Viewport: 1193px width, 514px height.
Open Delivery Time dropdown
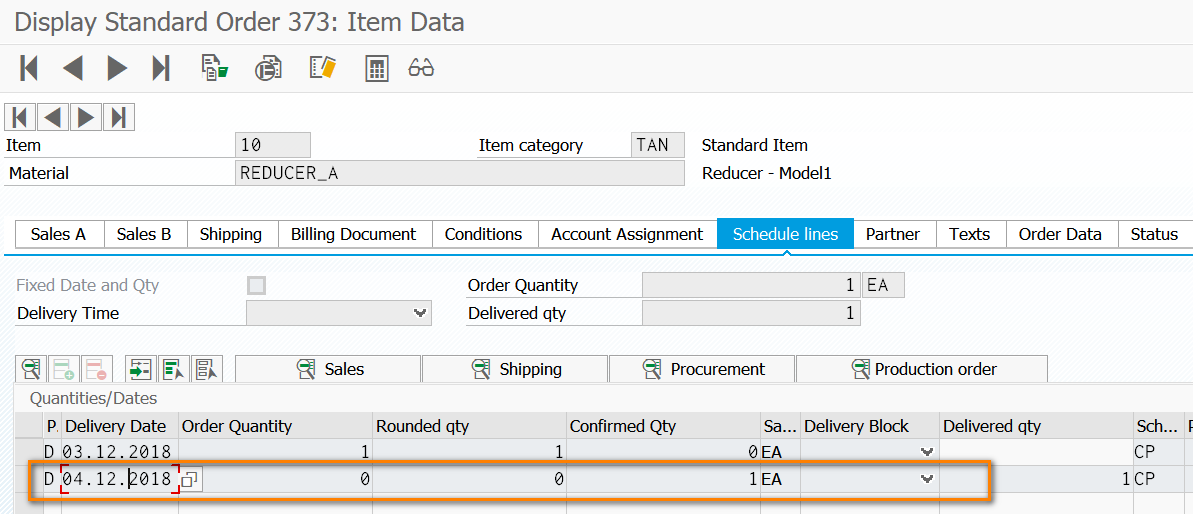coord(420,314)
